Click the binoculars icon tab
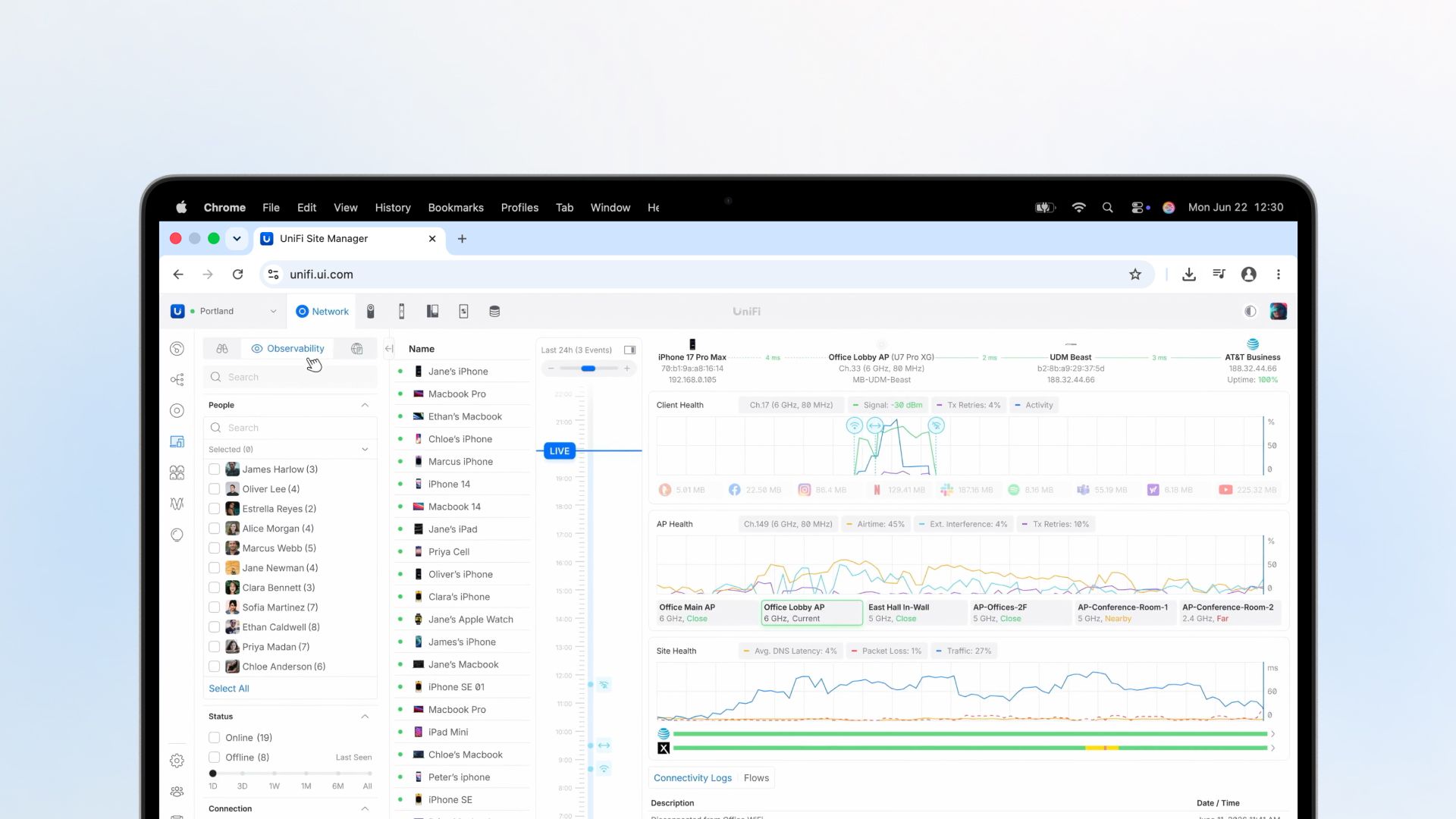 [222, 349]
